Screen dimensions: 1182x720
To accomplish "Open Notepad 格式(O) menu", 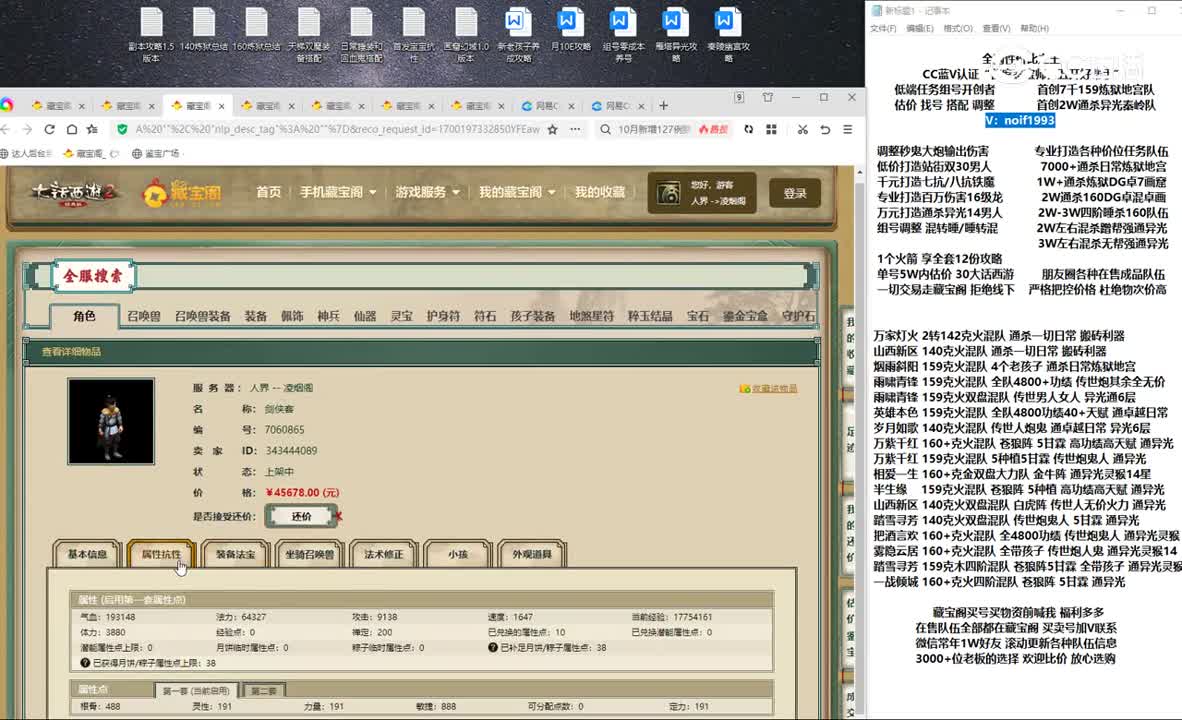I will point(957,29).
